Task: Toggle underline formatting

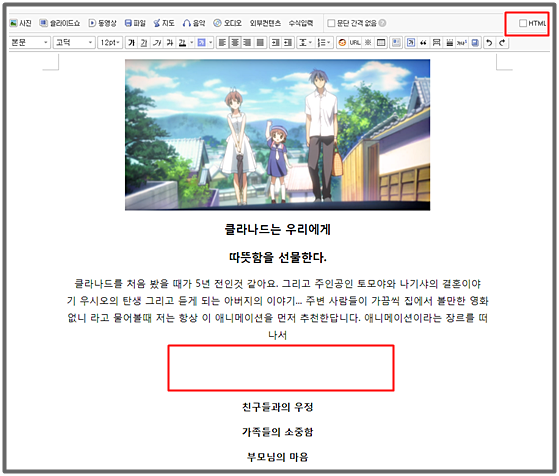Action: click(x=144, y=43)
